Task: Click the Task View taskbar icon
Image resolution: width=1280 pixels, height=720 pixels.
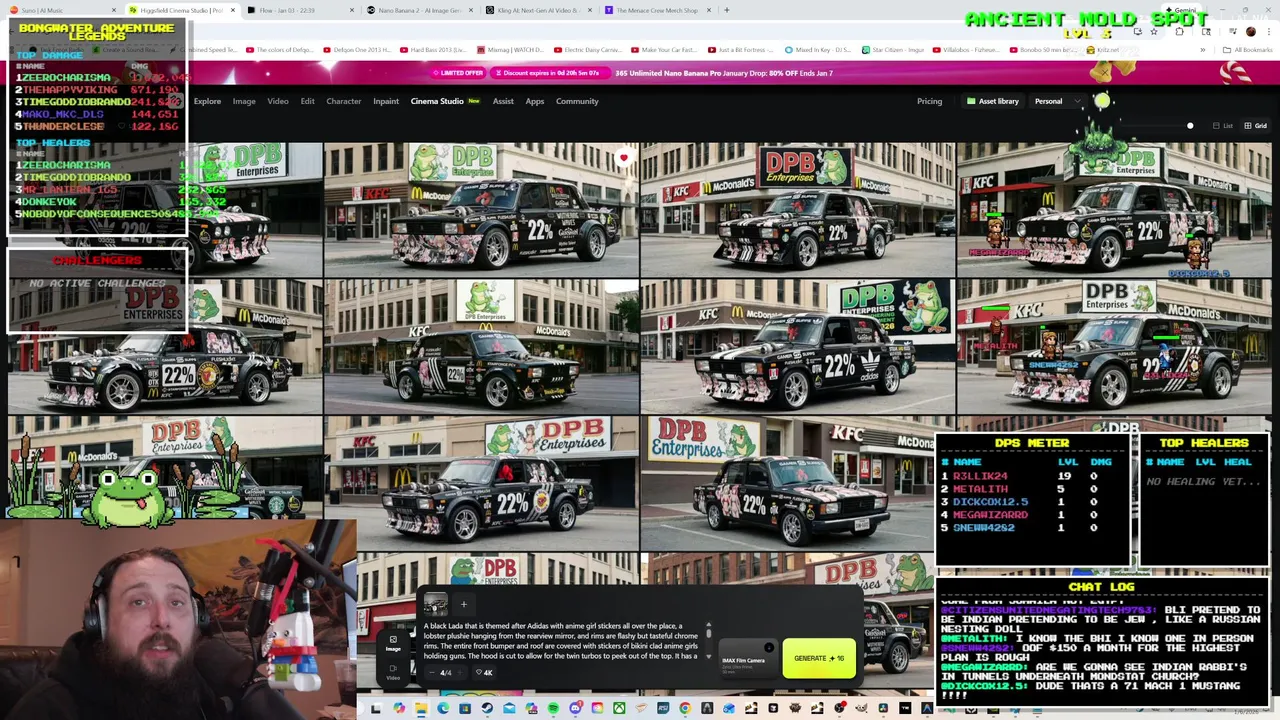Action: (376, 708)
